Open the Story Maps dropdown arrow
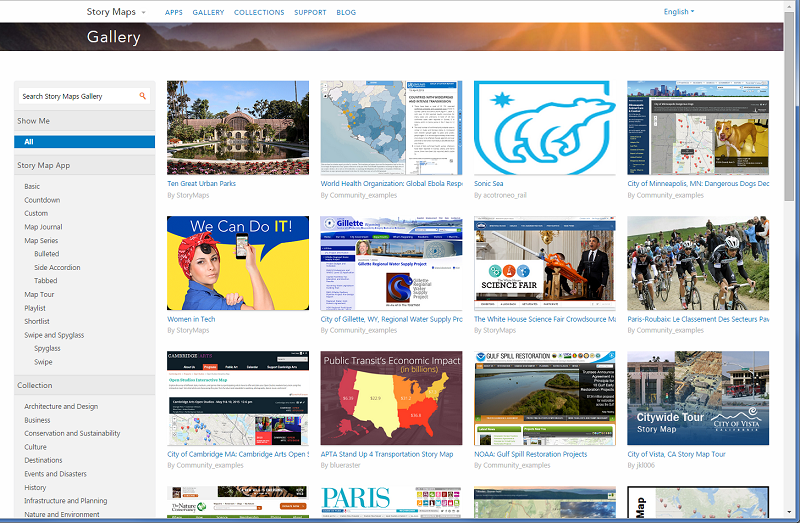The width and height of the screenshot is (800, 523). click(143, 12)
